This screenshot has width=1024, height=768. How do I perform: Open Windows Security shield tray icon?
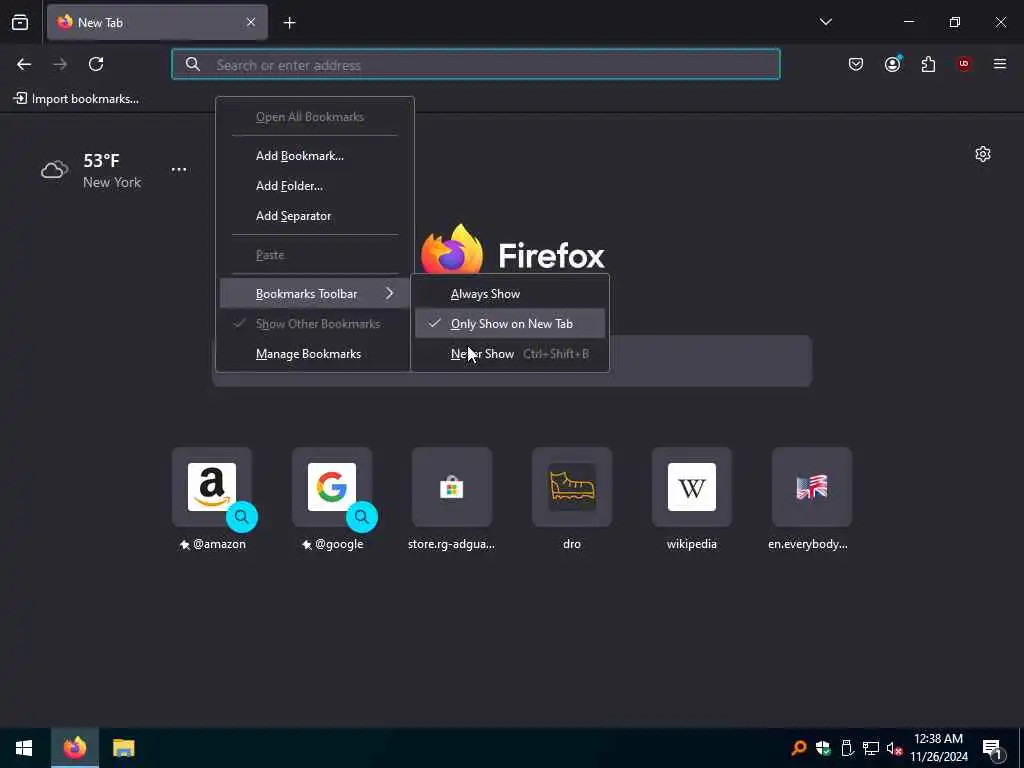click(x=823, y=748)
